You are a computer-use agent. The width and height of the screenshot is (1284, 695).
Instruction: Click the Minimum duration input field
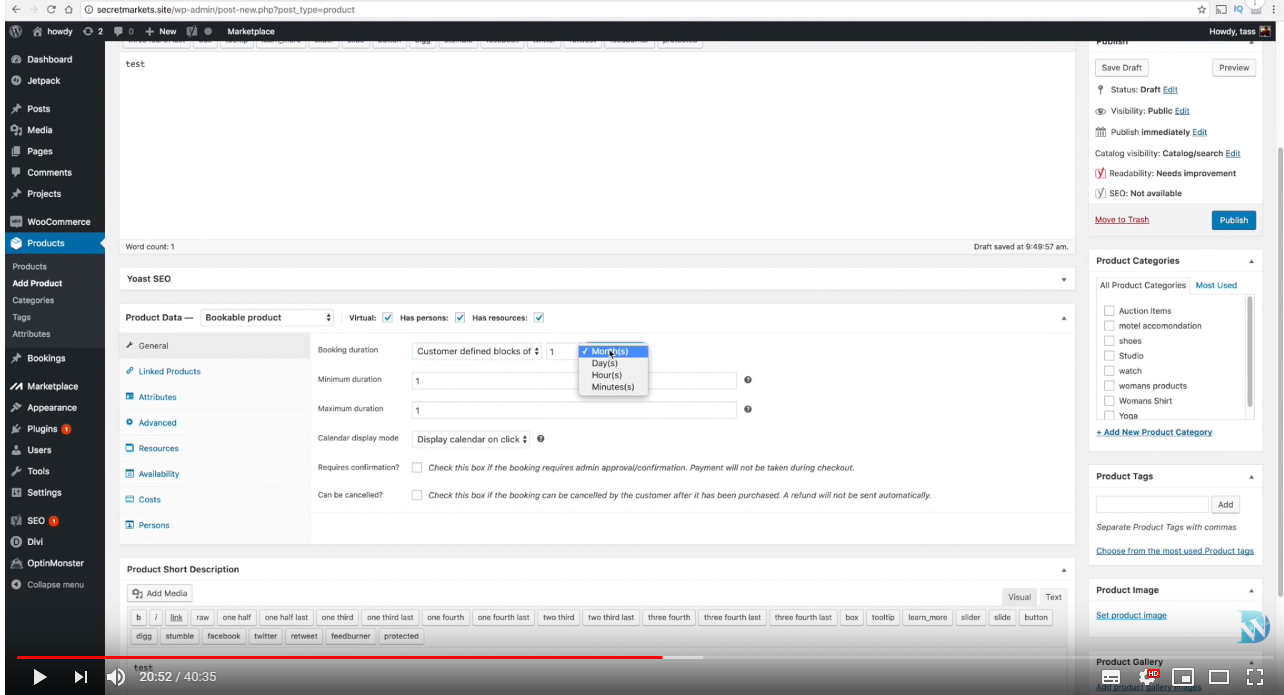(x=574, y=381)
